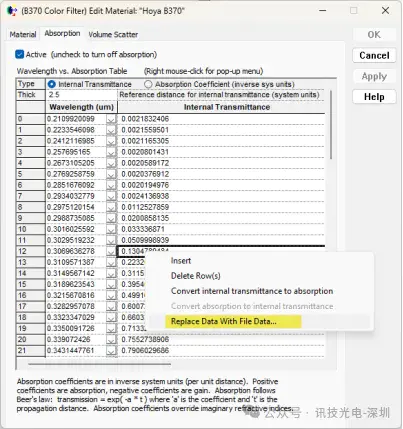Viewport: 403px width, 429px height.
Task: Select the Internal Transmittance radio button
Action: pos(52,84)
